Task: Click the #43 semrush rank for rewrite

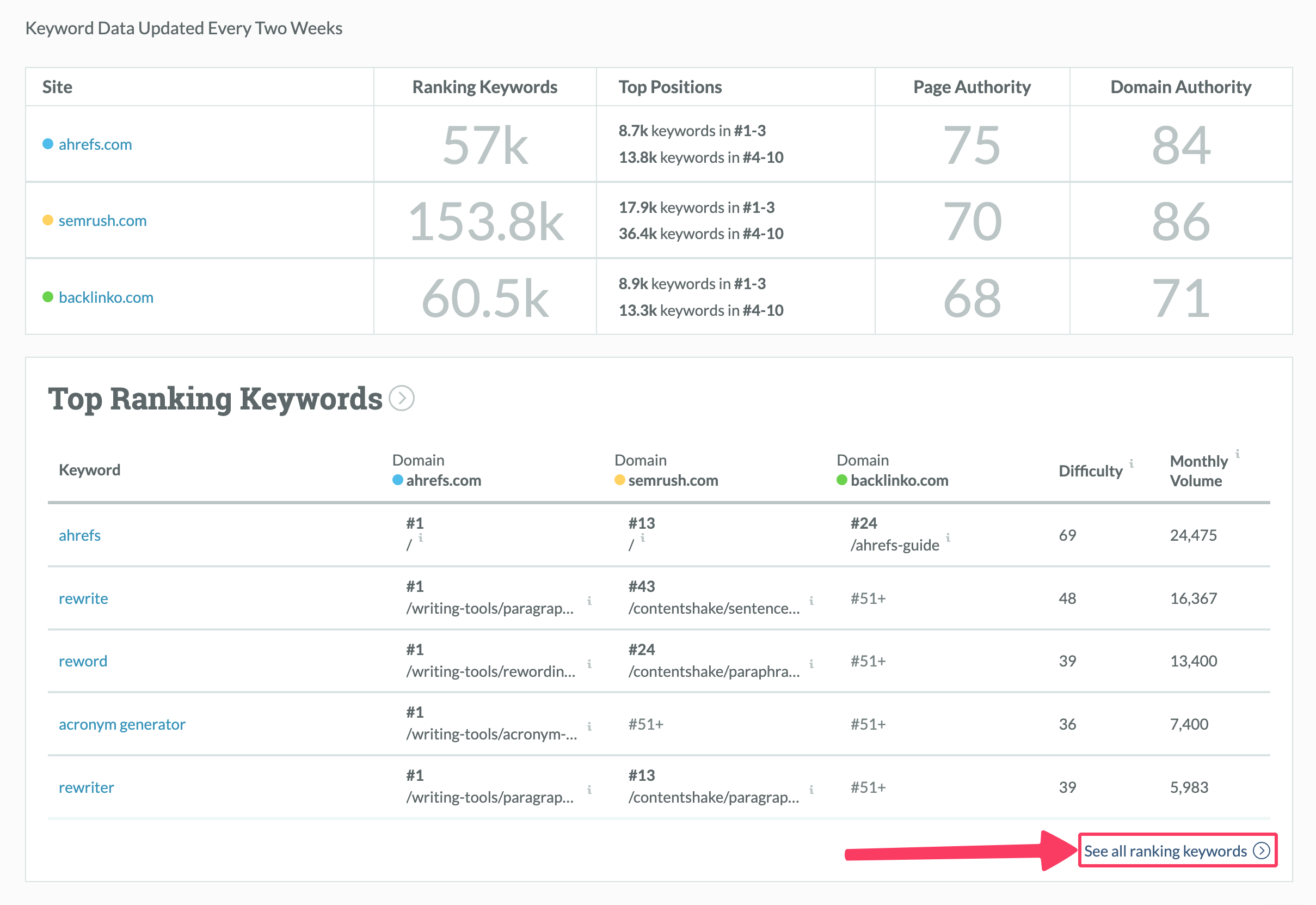Action: coord(642,586)
